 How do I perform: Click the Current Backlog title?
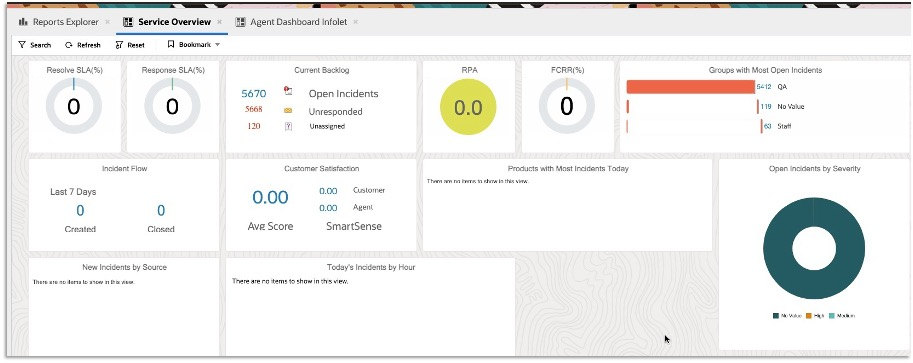point(321,70)
